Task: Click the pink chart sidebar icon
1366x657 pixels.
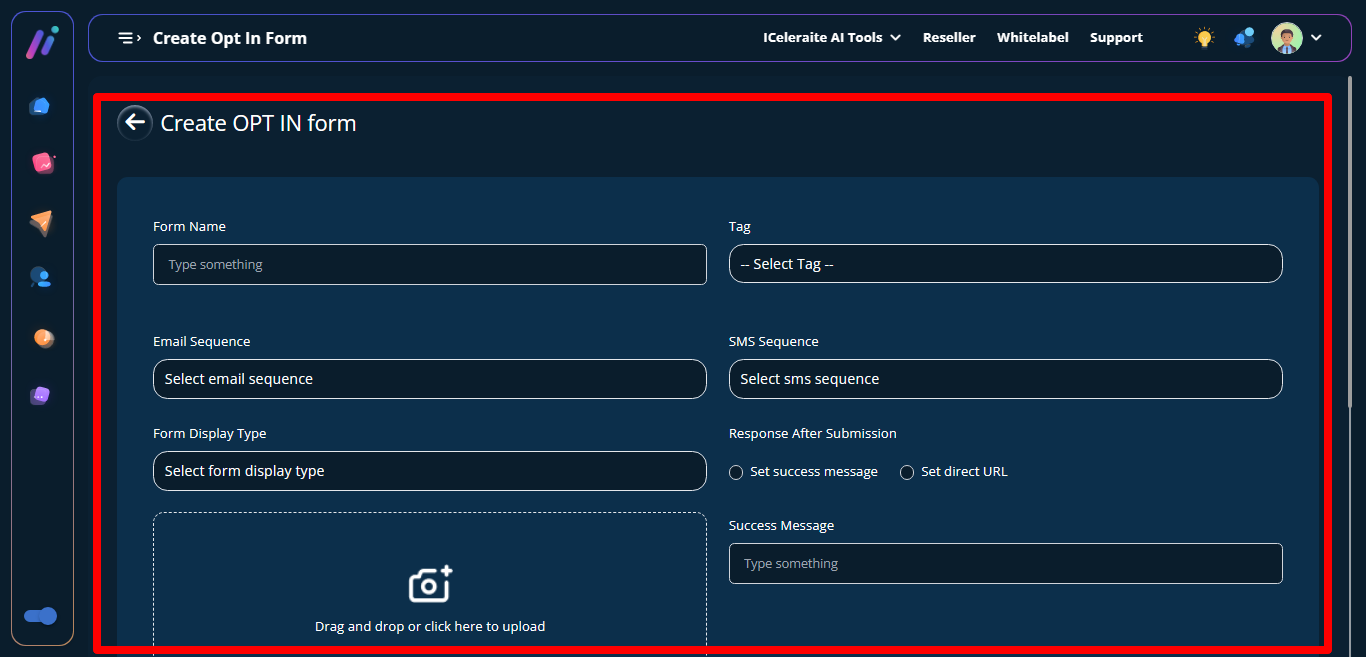Action: pyautogui.click(x=42, y=163)
